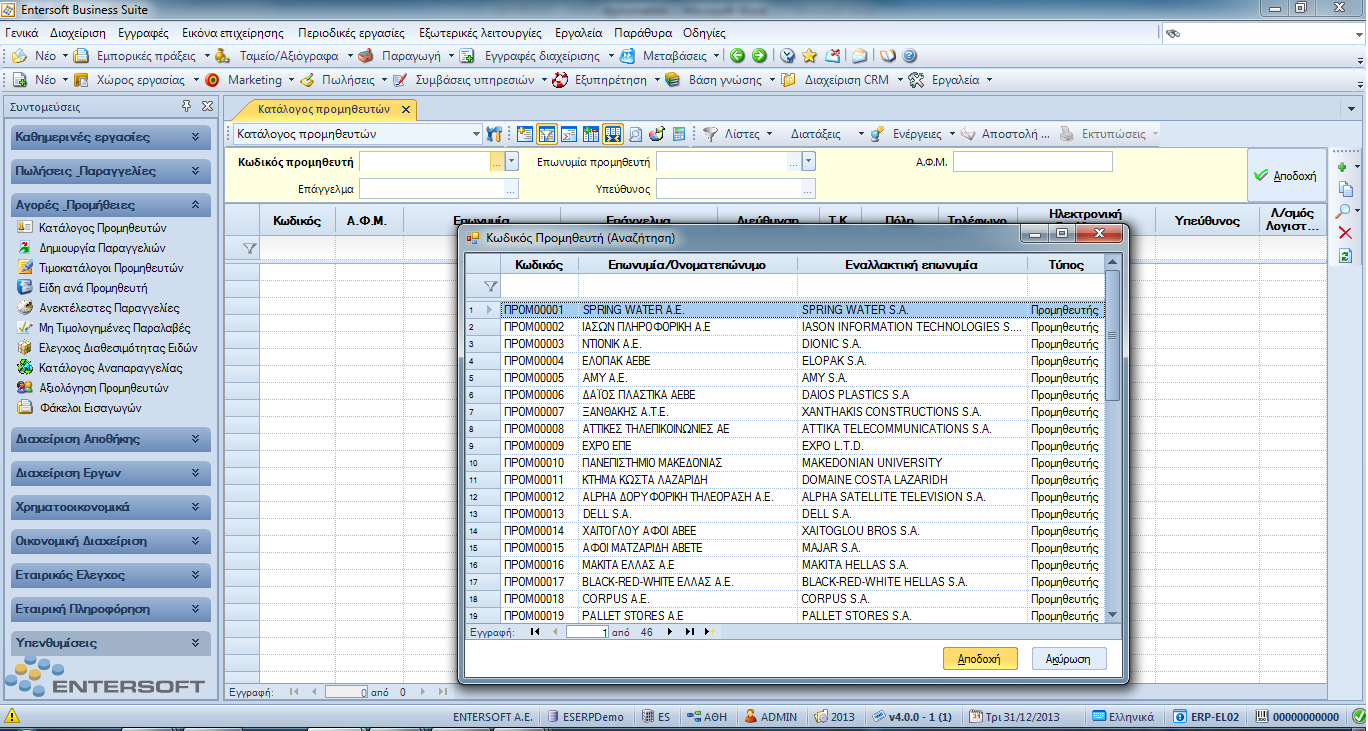This screenshot has width=1368, height=731.
Task: Open the Επωνυμία προμηθευτή dropdown arrow
Action: (x=809, y=161)
